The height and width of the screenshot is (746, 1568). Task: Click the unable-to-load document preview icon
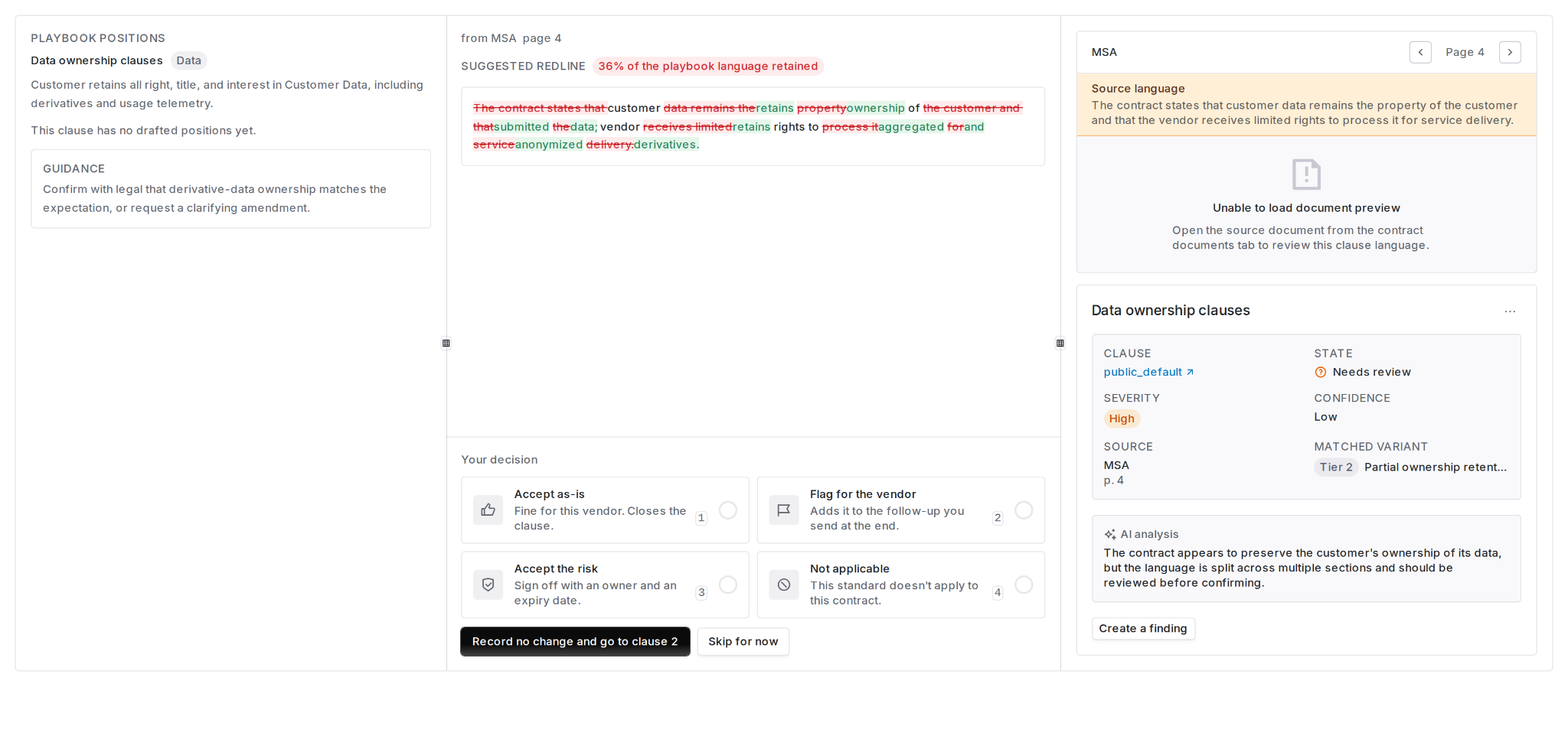click(x=1306, y=174)
